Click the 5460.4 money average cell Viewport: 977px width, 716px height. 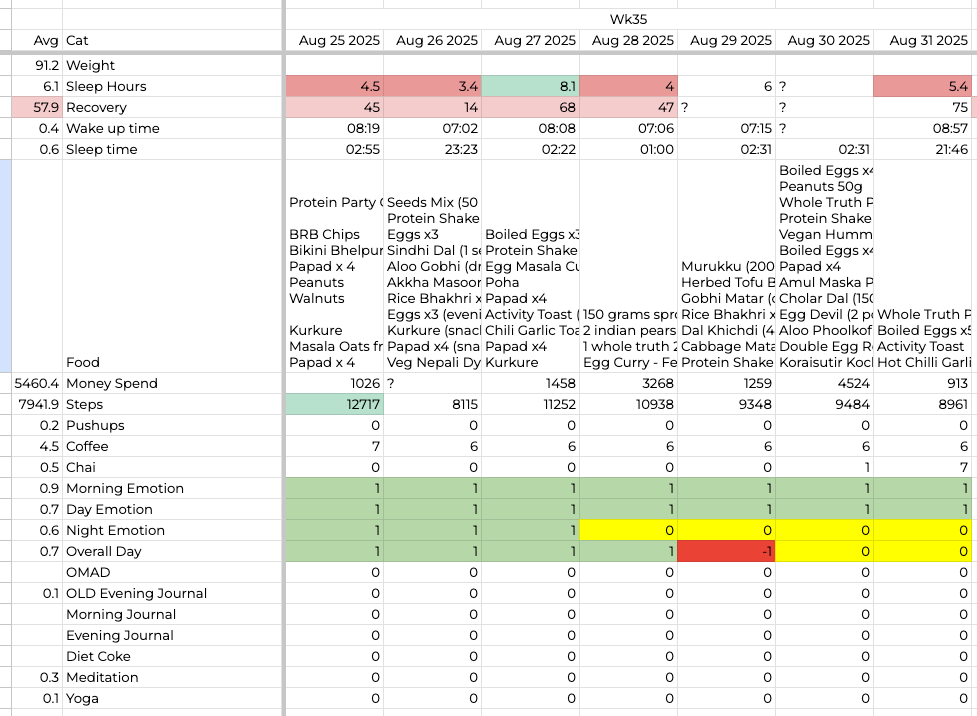[37, 383]
